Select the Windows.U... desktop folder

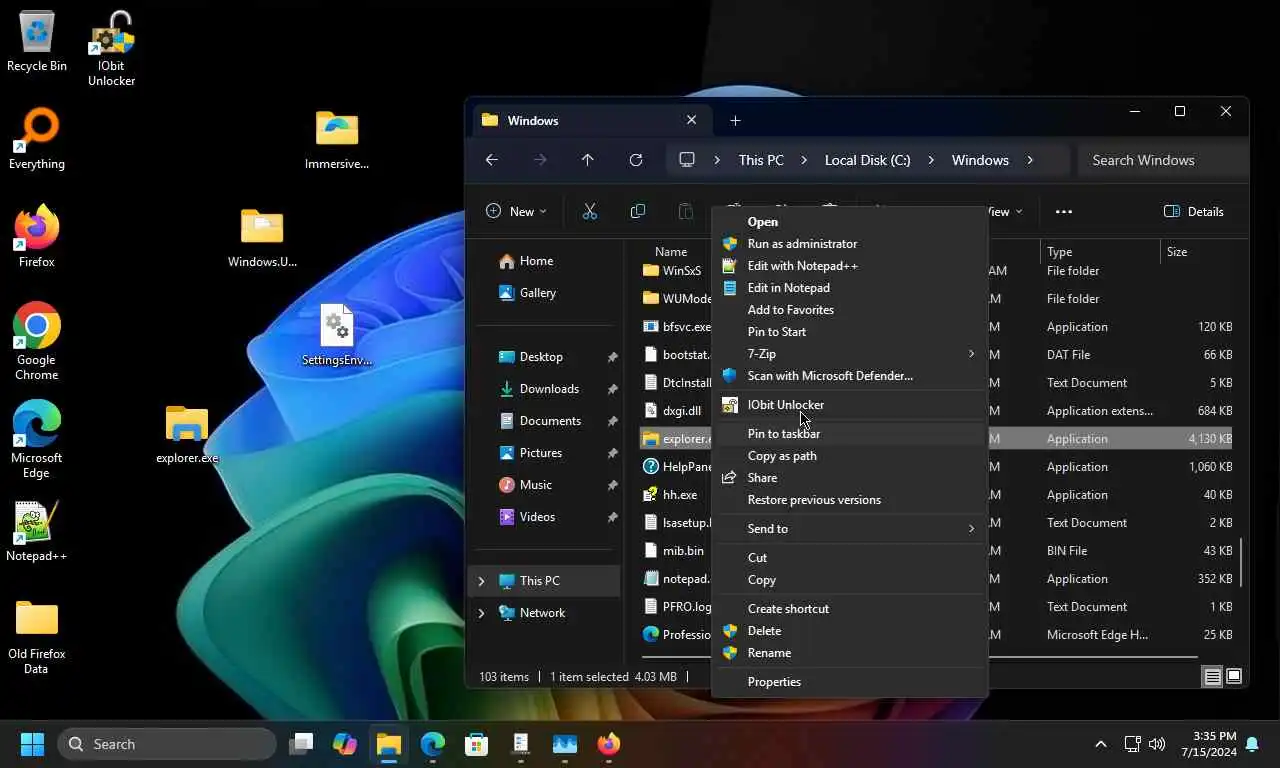click(262, 237)
